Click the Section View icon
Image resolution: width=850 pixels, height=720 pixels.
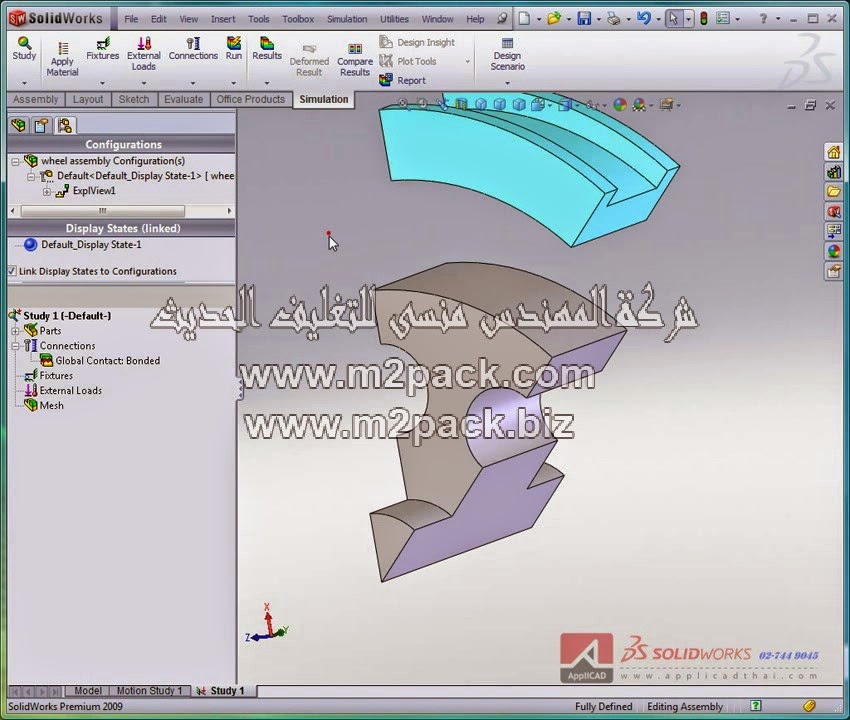(461, 104)
